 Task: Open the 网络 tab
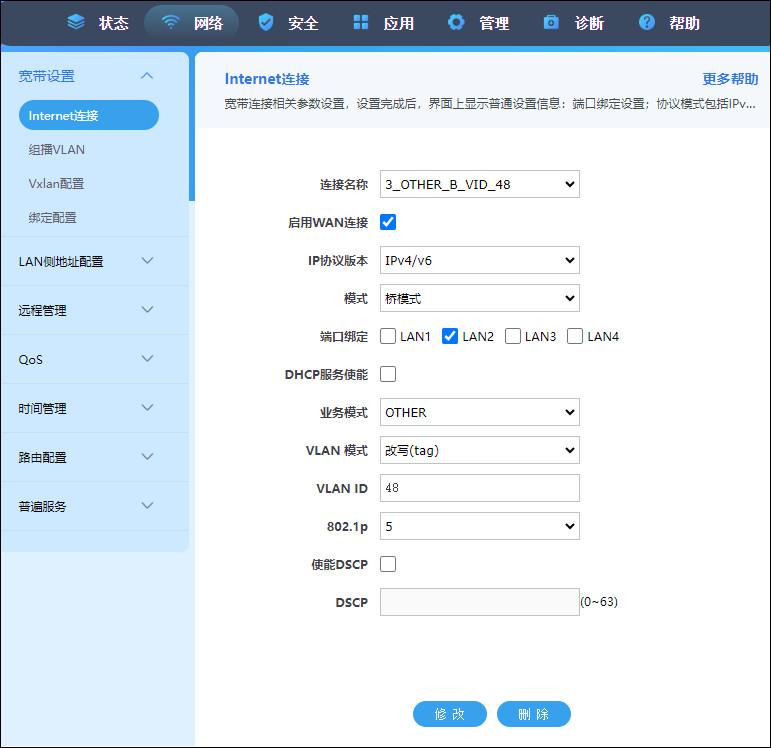click(x=192, y=23)
